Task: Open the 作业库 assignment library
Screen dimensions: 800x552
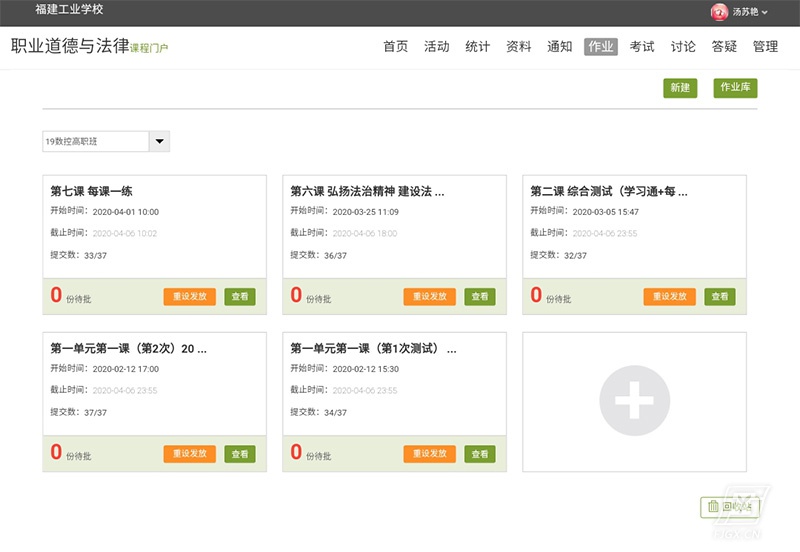Action: pos(735,88)
